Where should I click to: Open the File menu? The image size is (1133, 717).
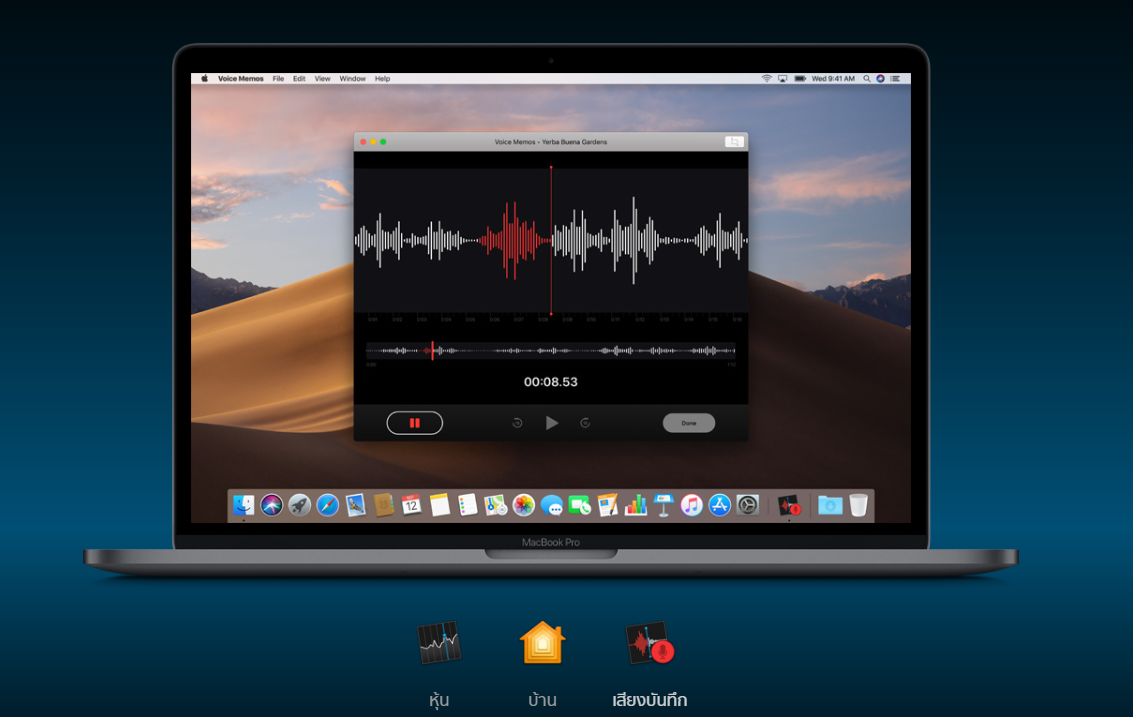point(278,78)
